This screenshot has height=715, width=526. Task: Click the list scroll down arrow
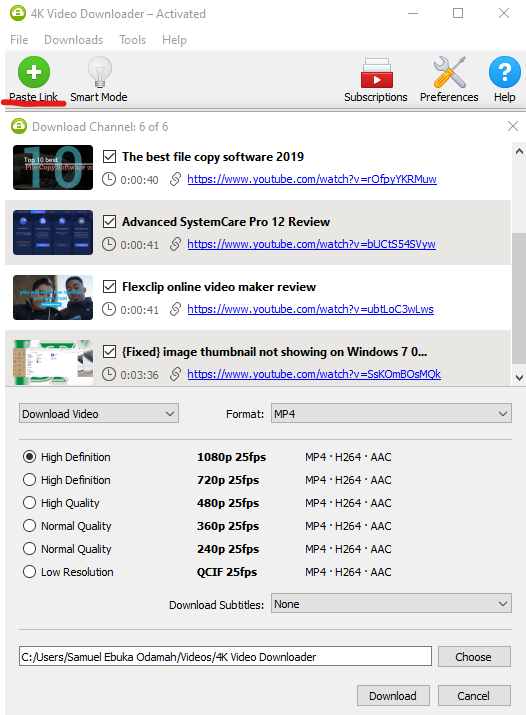[x=519, y=378]
